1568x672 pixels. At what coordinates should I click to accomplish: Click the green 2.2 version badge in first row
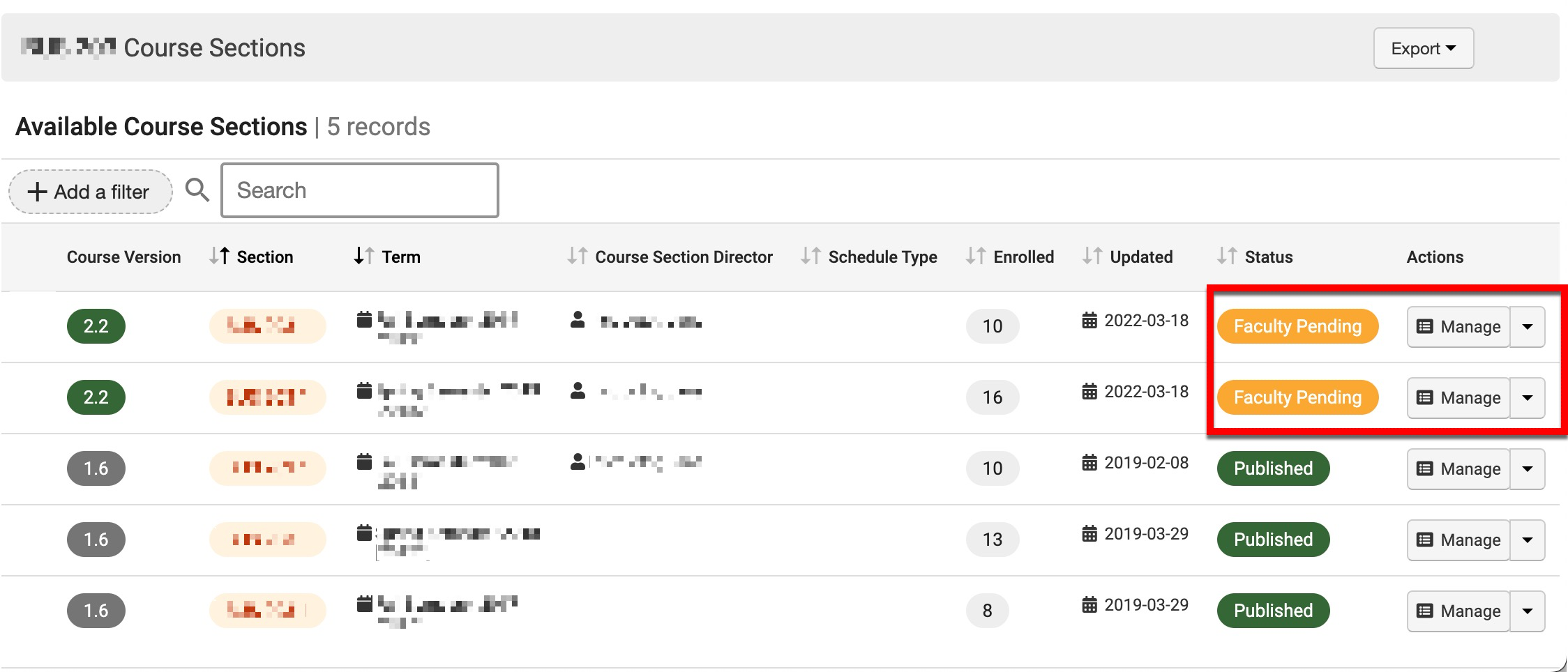(96, 326)
